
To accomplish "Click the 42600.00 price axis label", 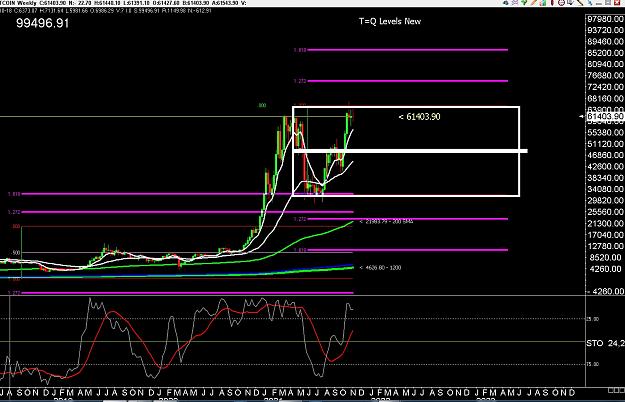I will click(x=605, y=167).
